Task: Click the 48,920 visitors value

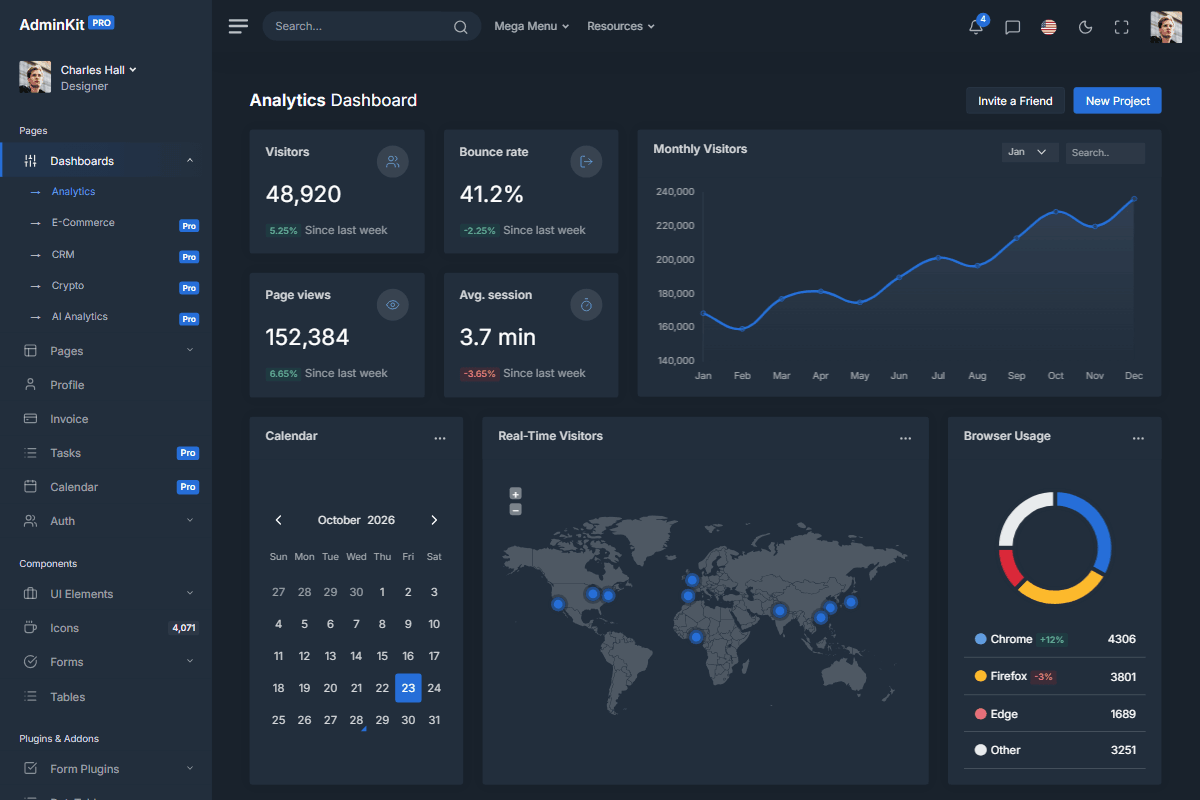Action: click(x=303, y=194)
